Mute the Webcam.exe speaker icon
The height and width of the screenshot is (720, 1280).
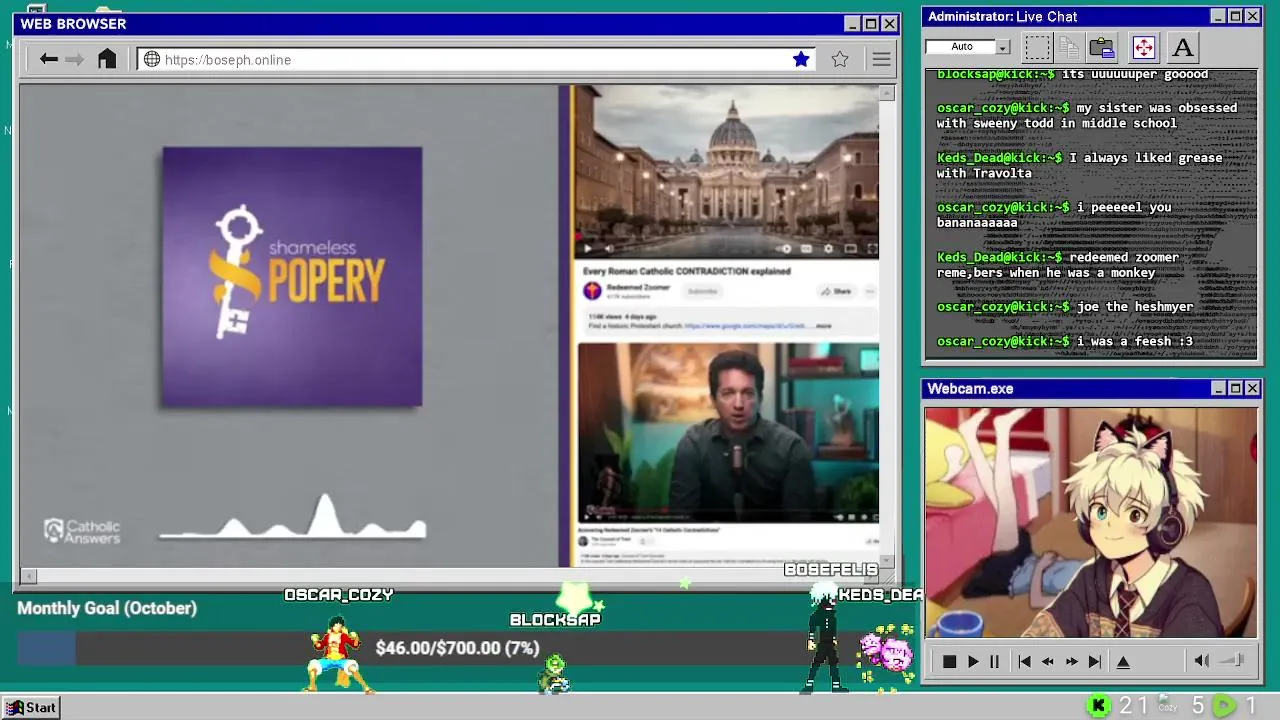tap(1202, 660)
